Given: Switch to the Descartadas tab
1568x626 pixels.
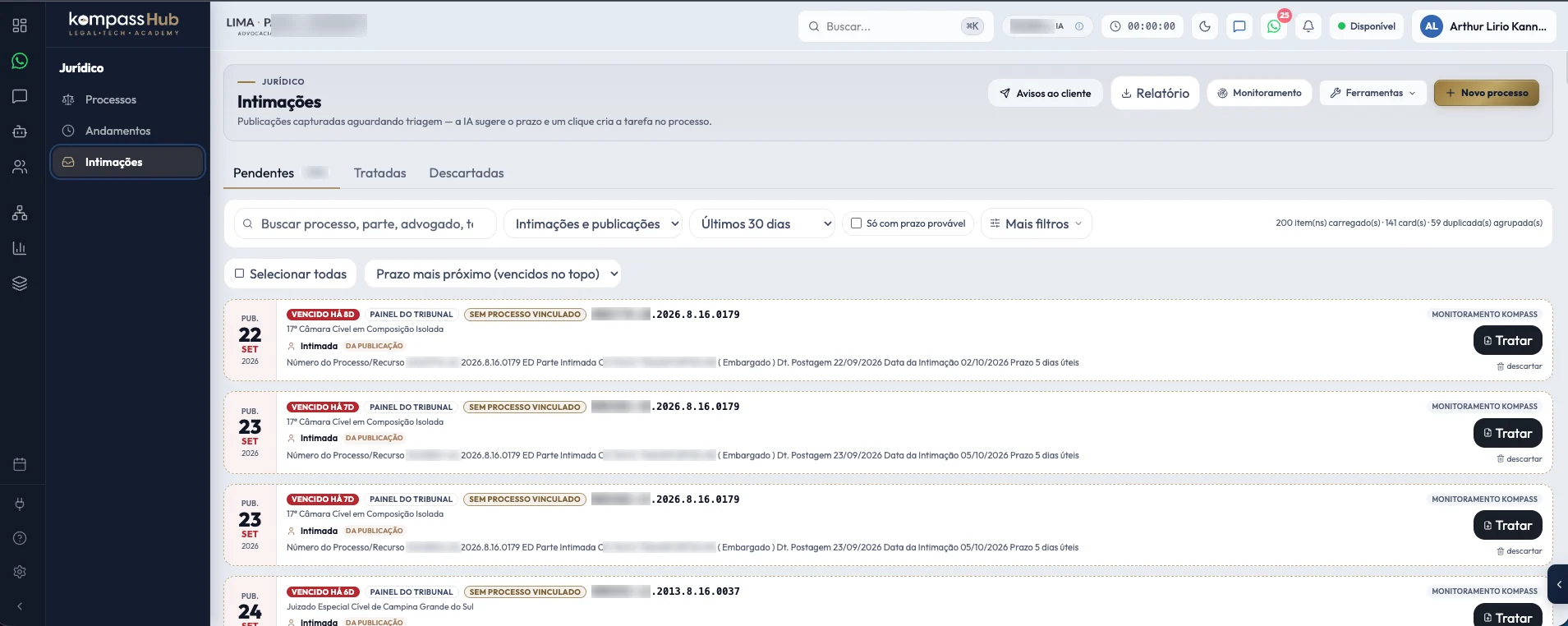Looking at the screenshot, I should tap(467, 173).
